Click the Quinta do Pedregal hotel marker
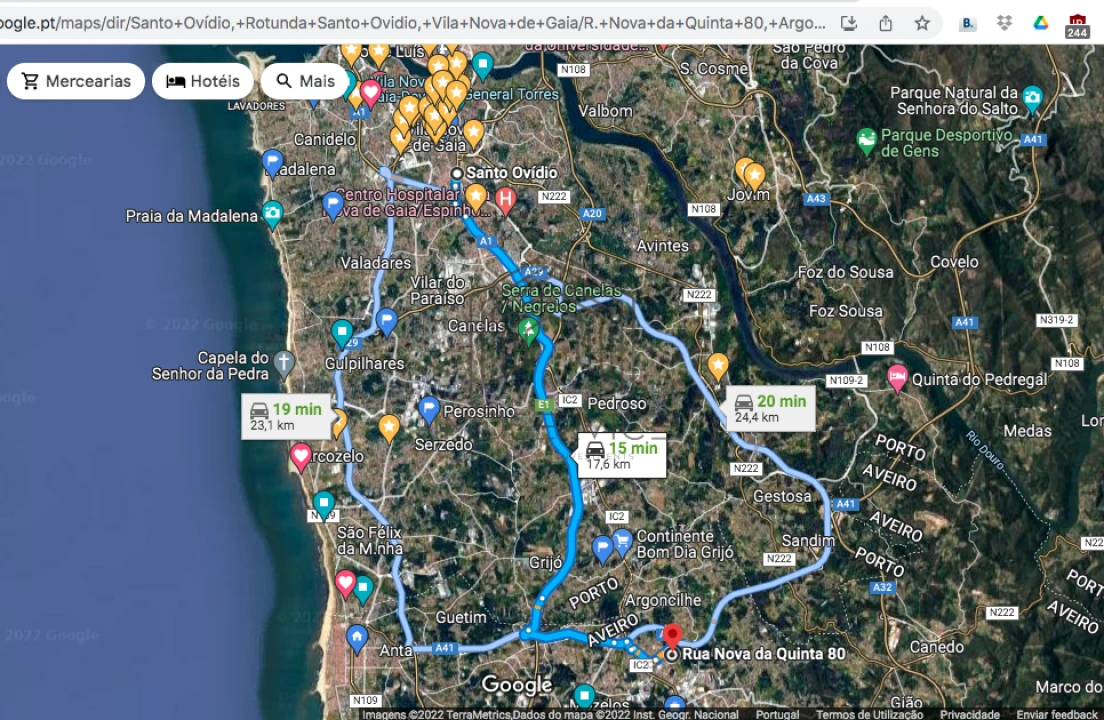This screenshot has height=720, width=1104. pyautogui.click(x=897, y=378)
